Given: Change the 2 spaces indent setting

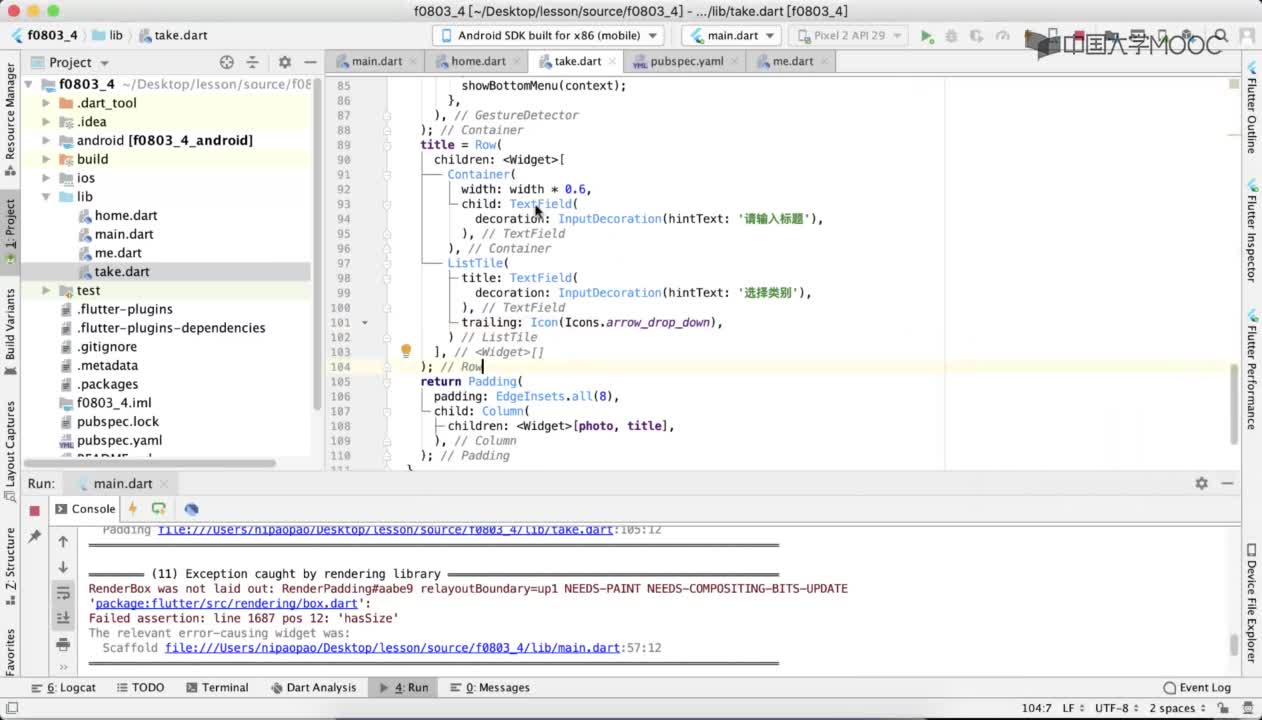Looking at the screenshot, I should pos(1177,708).
